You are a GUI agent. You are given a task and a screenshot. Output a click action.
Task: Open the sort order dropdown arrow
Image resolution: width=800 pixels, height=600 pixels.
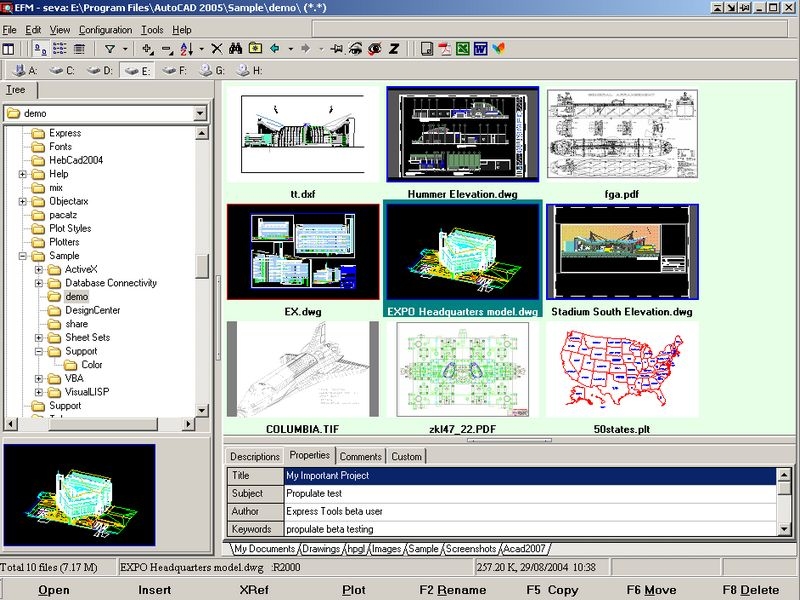[202, 49]
